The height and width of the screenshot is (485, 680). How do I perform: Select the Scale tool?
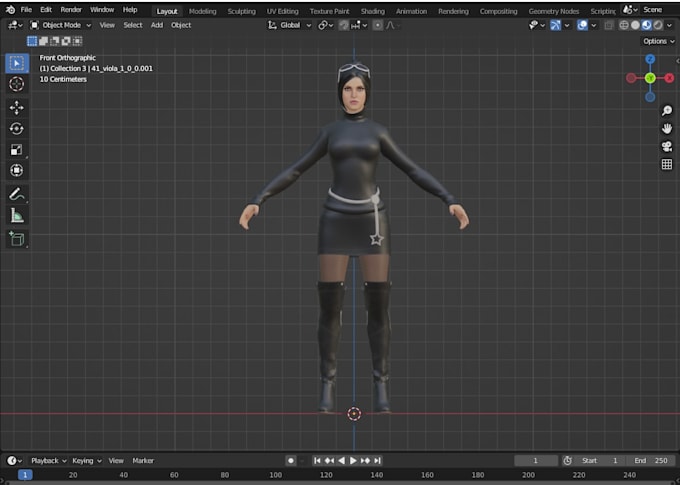17,150
